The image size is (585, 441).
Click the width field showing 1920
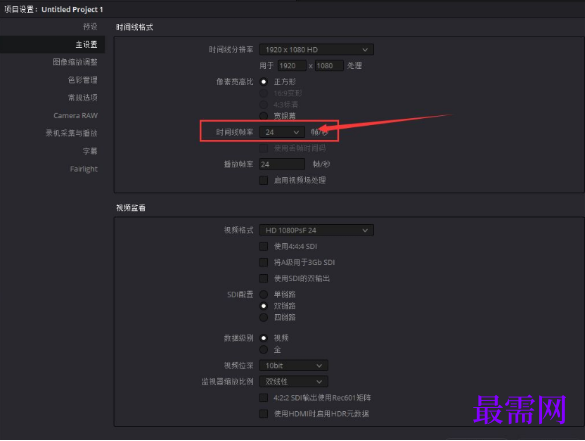[292, 66]
